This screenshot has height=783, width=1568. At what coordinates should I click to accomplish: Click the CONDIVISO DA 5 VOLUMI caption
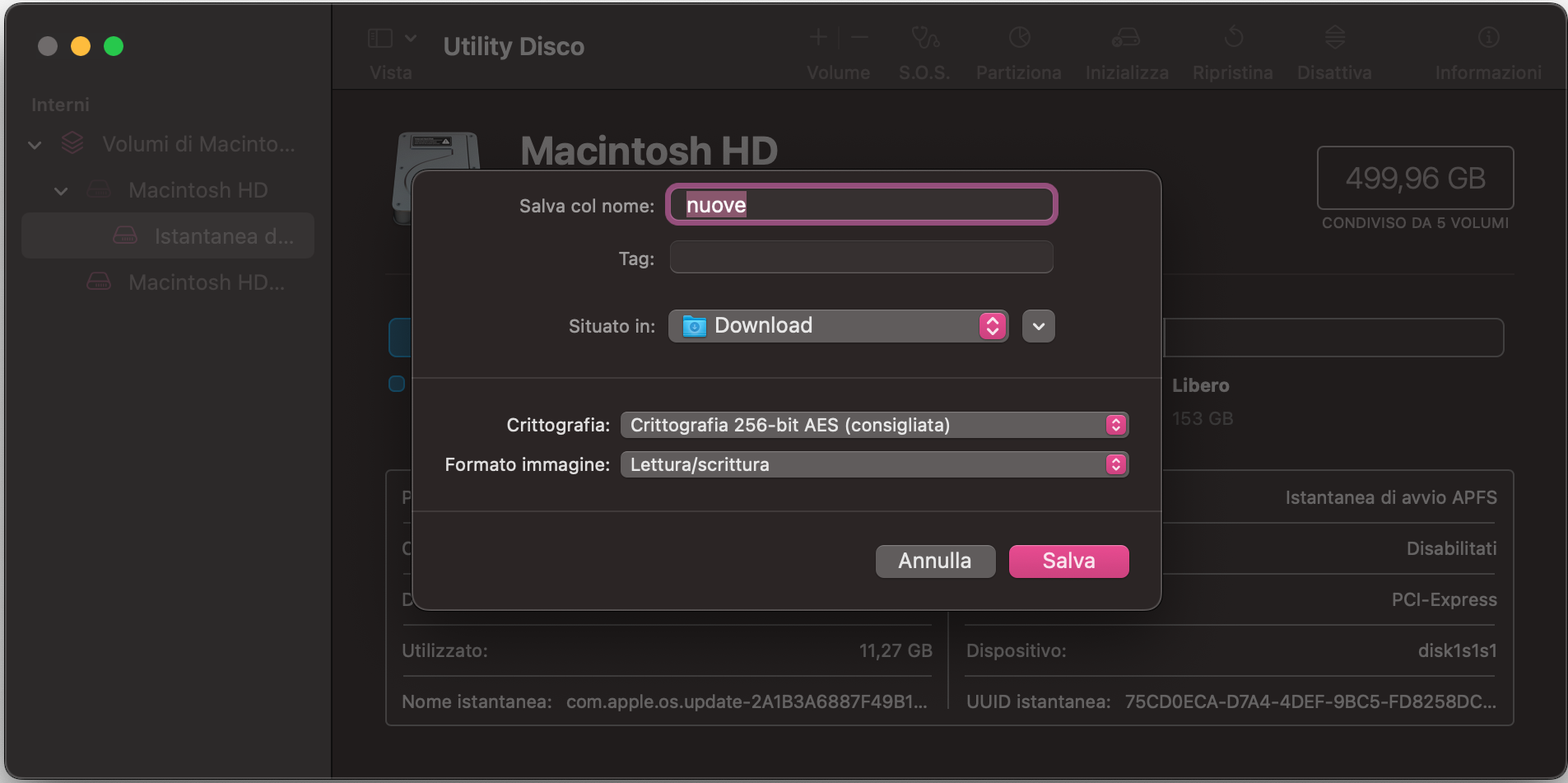1415,223
